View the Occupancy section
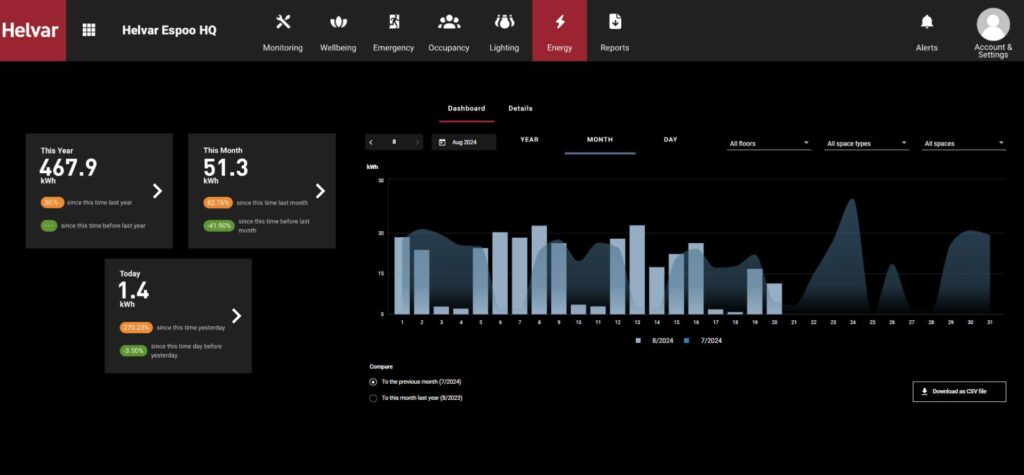This screenshot has width=1024, height=475. [x=449, y=32]
